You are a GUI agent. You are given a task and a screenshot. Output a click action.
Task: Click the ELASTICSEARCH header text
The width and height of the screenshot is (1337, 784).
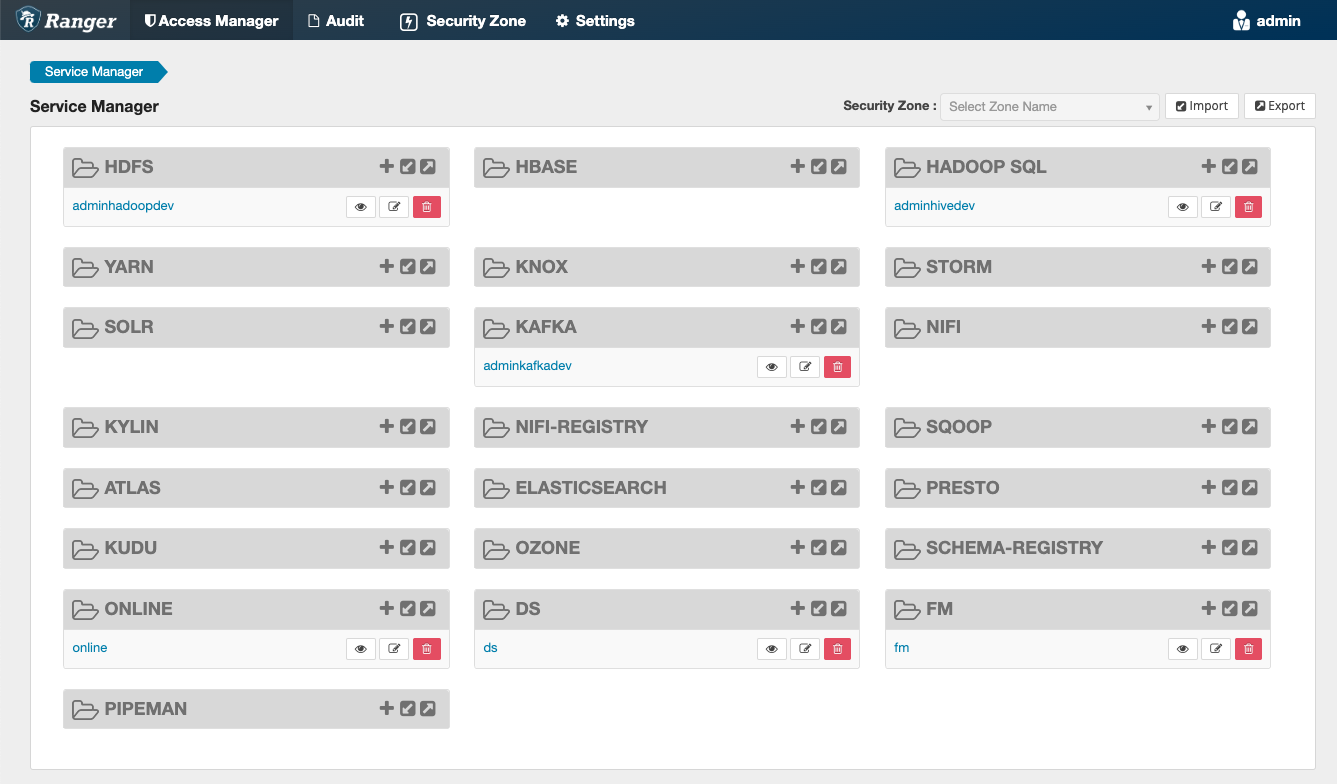point(590,488)
